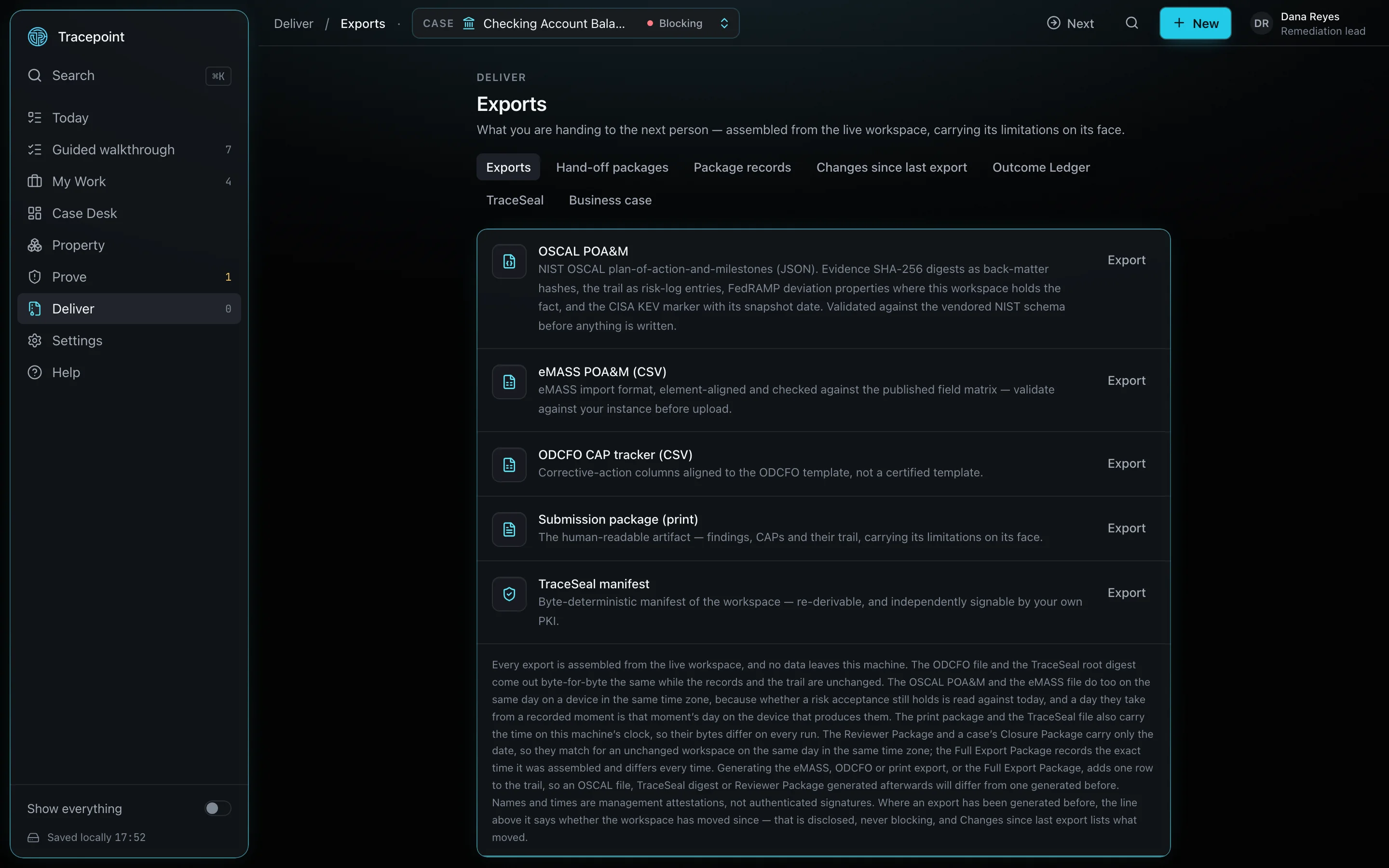Export the ODCFO CAP tracker (CSV)
This screenshot has height=868, width=1389.
pos(1126,463)
